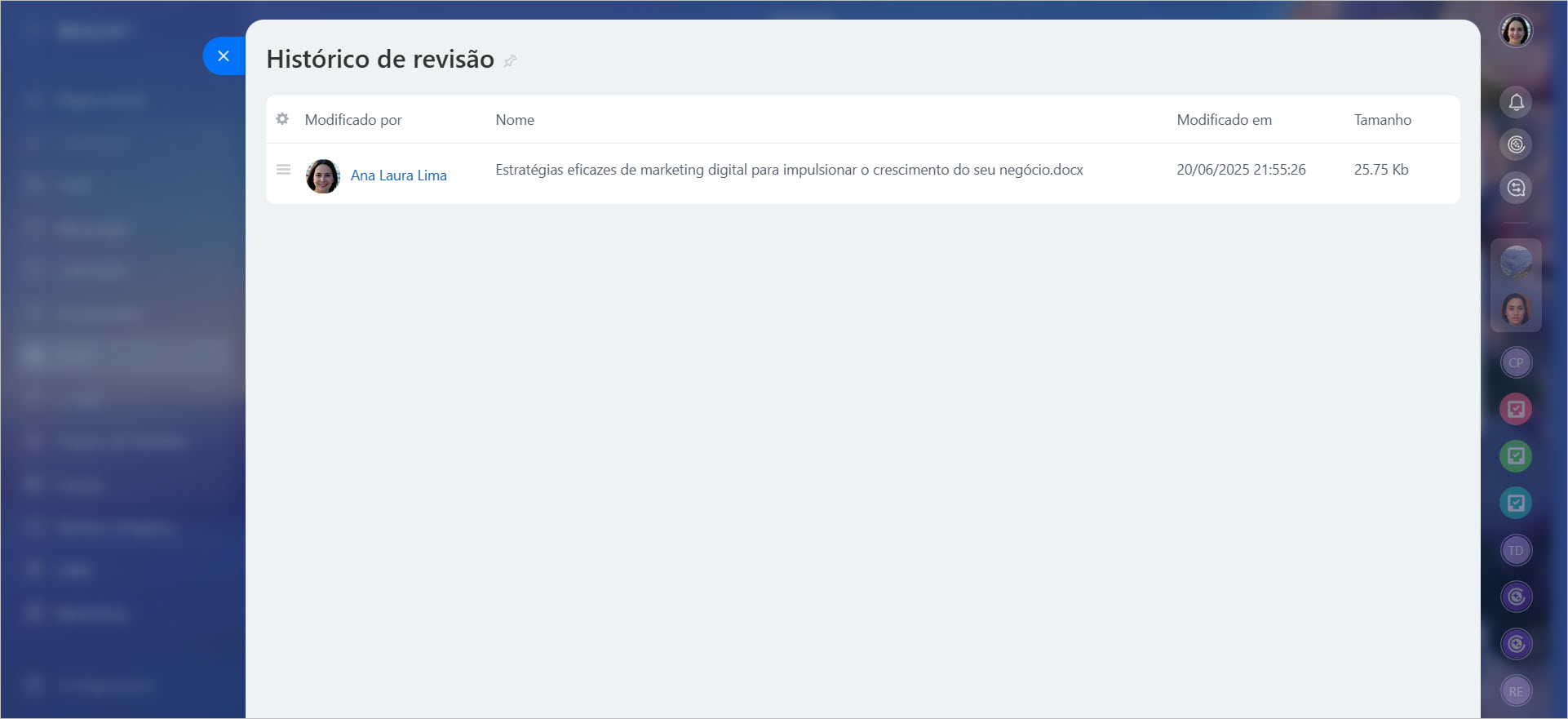
Task: Open the woman avatar chat in right bar
Action: coord(1516,309)
